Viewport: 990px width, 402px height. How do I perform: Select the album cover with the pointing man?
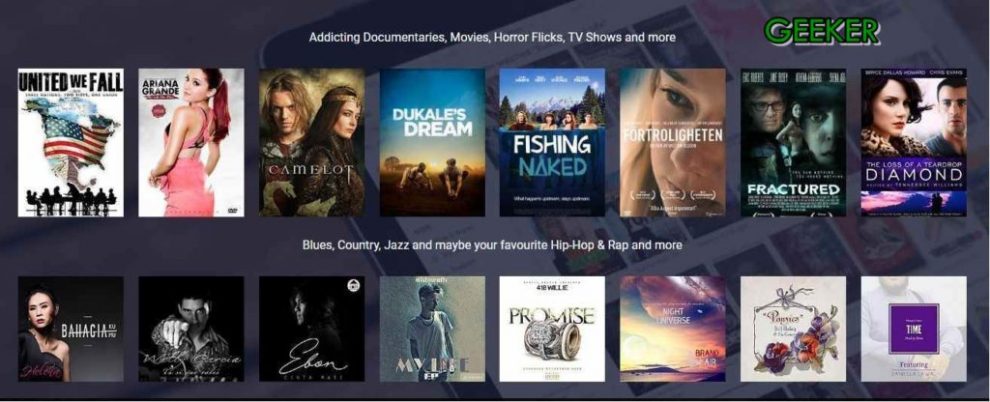(x=191, y=329)
